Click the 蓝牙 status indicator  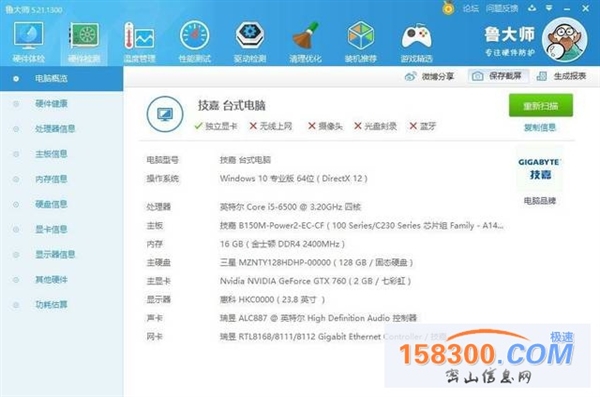pos(422,126)
